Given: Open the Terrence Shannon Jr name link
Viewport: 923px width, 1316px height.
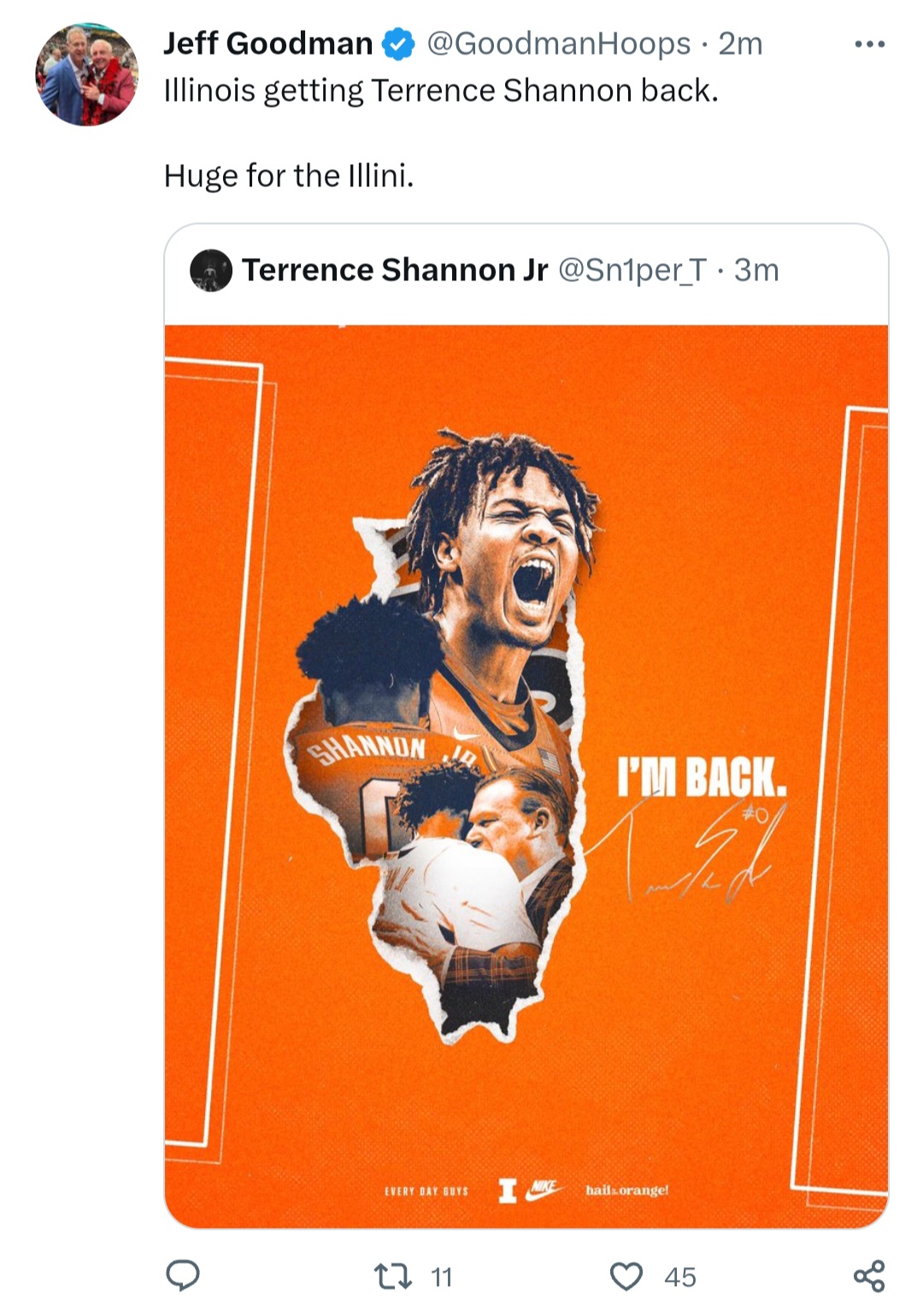Looking at the screenshot, I should 394,270.
